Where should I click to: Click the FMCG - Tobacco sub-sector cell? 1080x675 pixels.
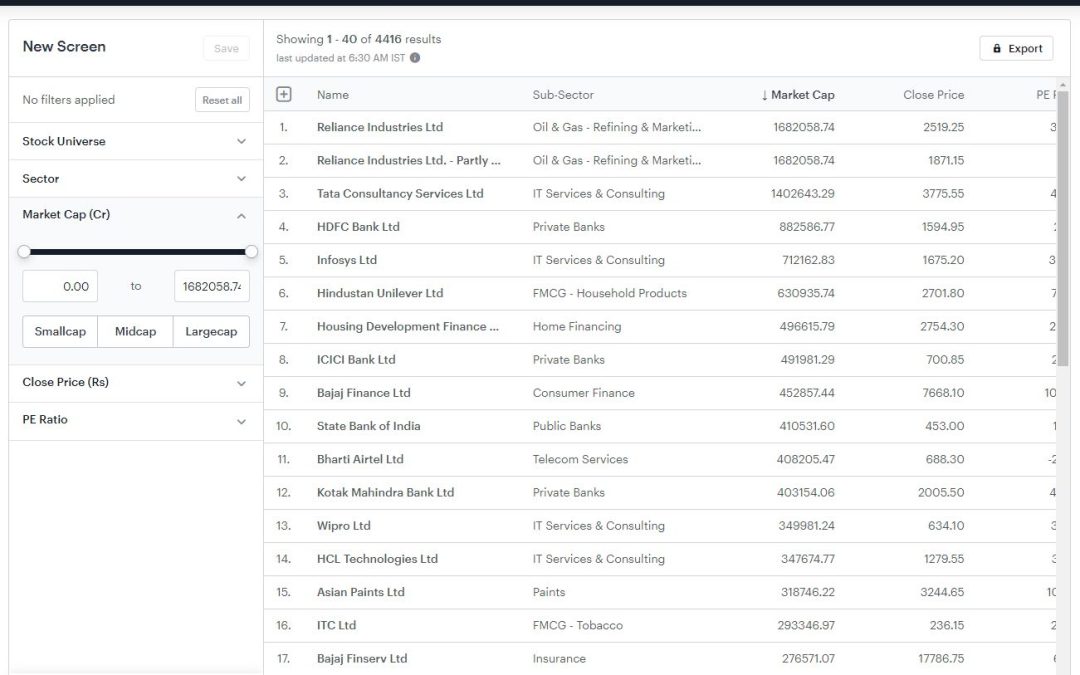(x=577, y=625)
